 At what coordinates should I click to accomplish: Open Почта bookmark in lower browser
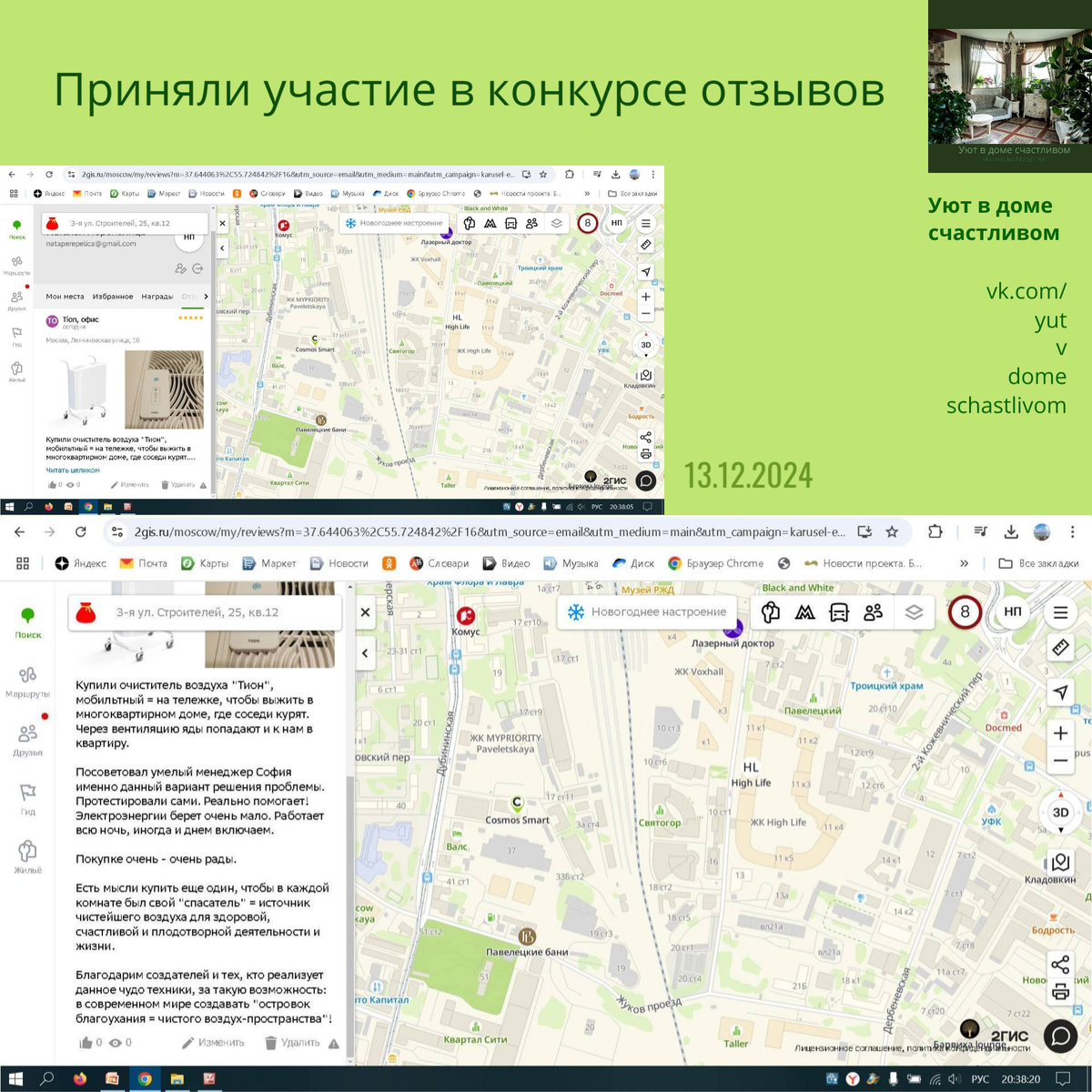click(144, 563)
